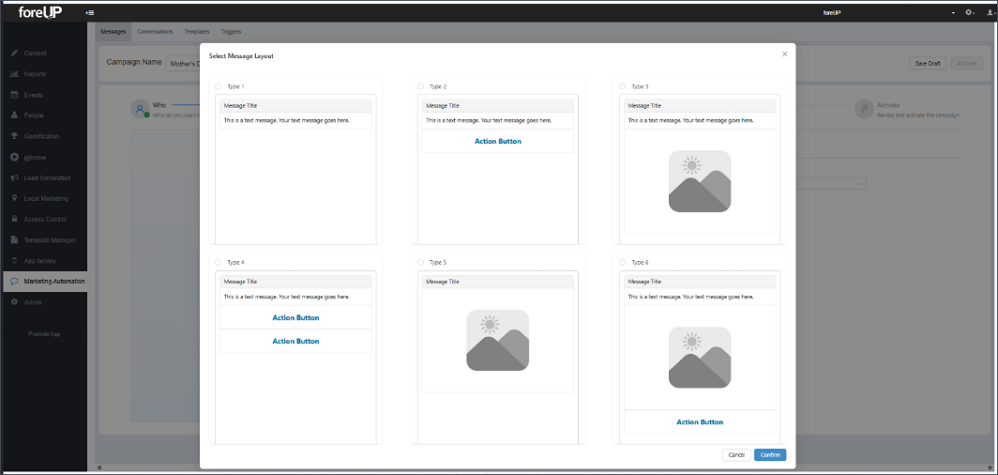Click the Type 5 image placeholder thumbnail
The width and height of the screenshot is (998, 475).
498,340
